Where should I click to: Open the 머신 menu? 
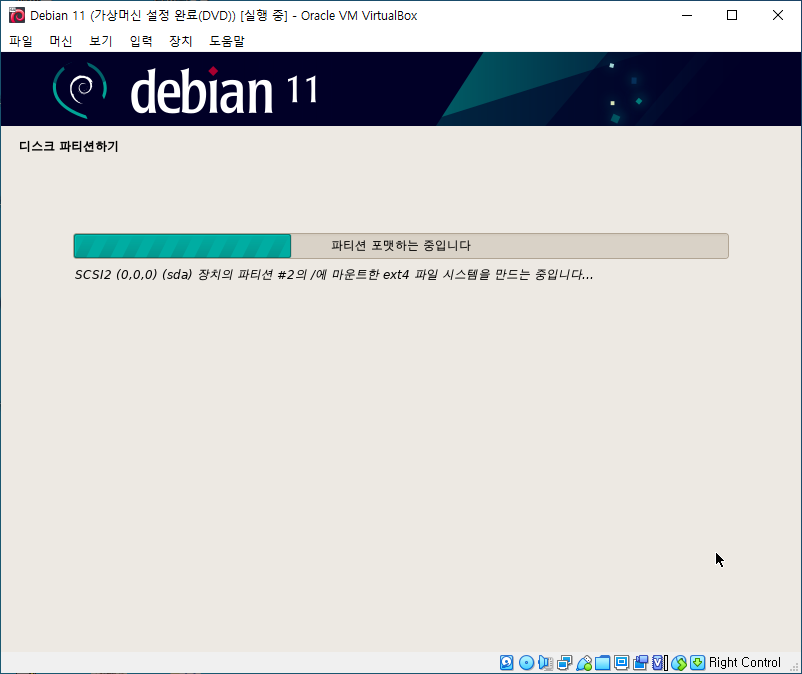pos(61,41)
